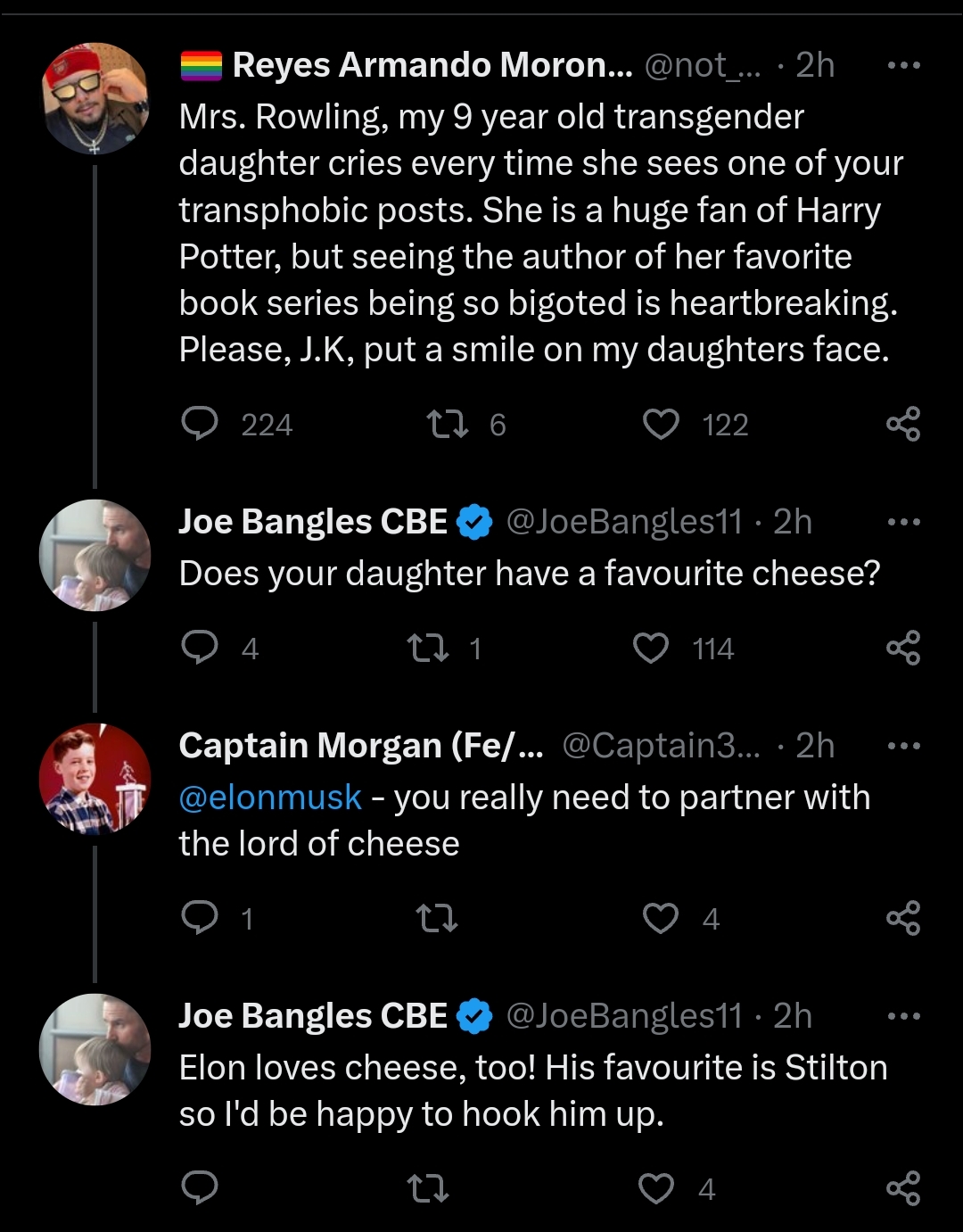963x1232 pixels.
Task: Retweet Reyes Armando's post about Rowling
Action: [448, 424]
